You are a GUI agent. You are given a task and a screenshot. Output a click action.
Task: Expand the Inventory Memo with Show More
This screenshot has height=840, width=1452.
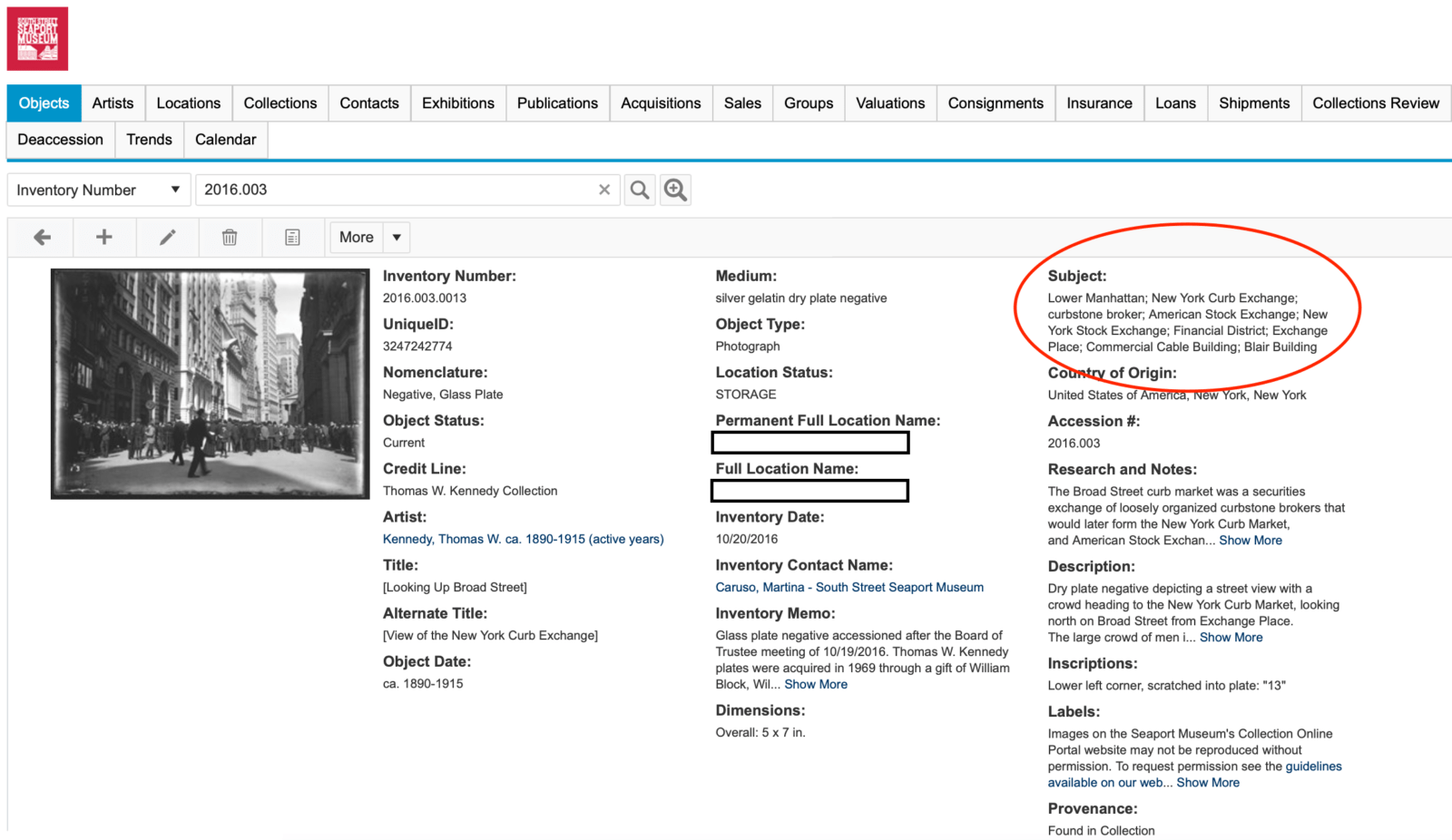point(815,684)
